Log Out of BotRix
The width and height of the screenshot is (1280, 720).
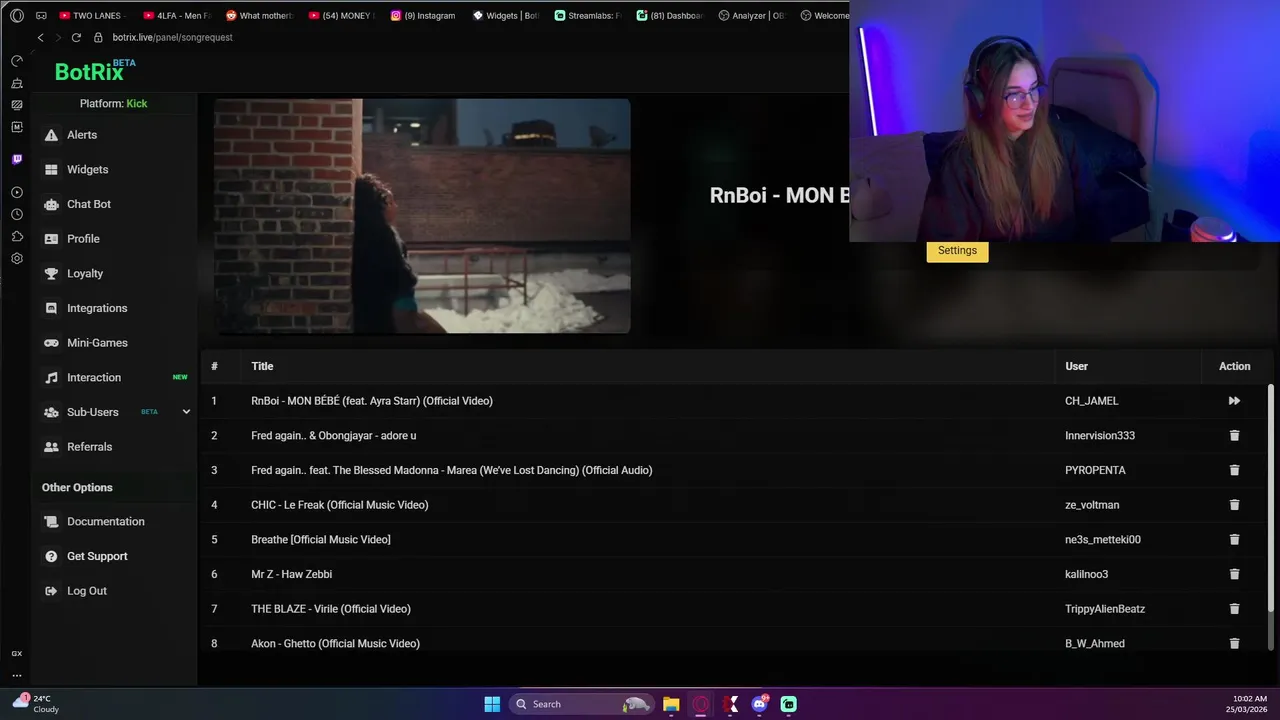[86, 591]
